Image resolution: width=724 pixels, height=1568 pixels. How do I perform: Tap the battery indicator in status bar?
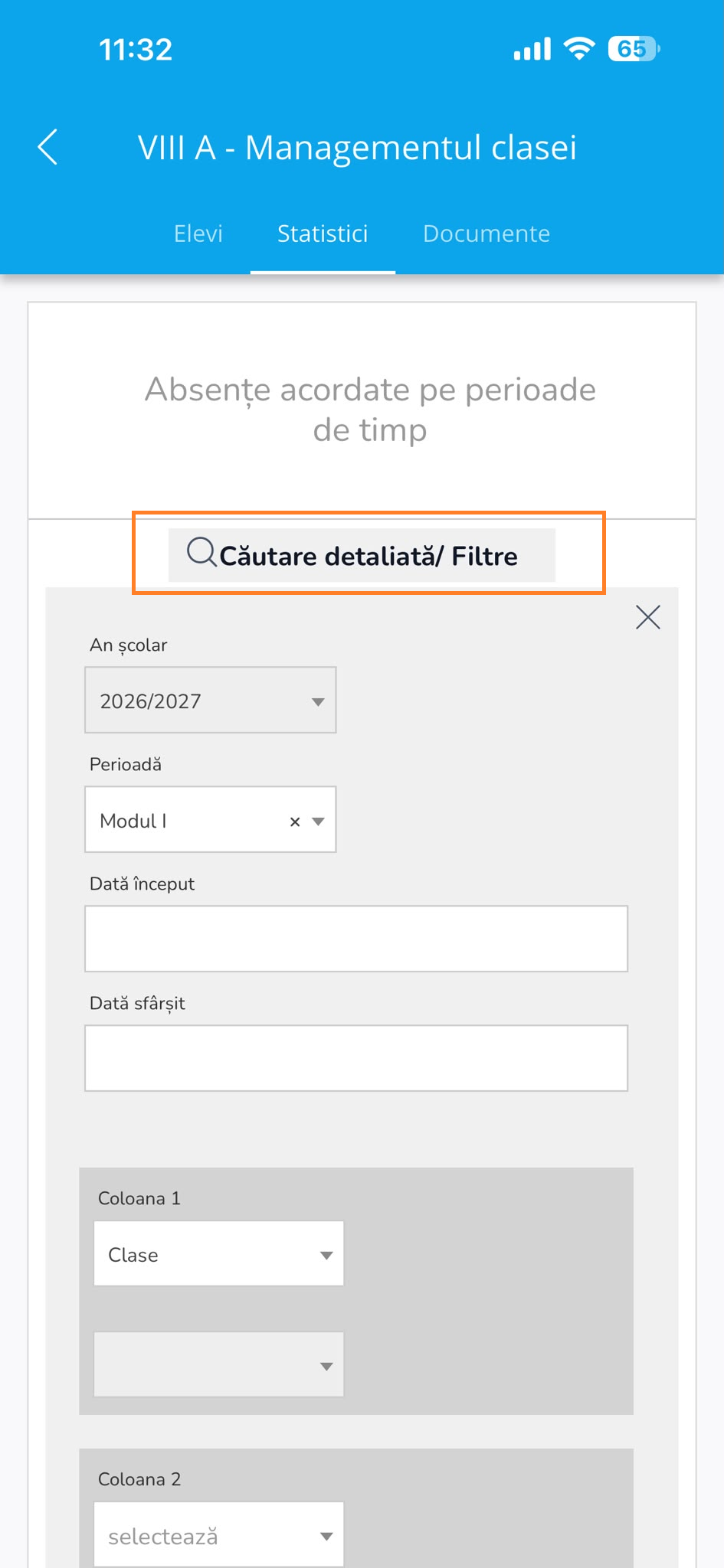point(634,49)
